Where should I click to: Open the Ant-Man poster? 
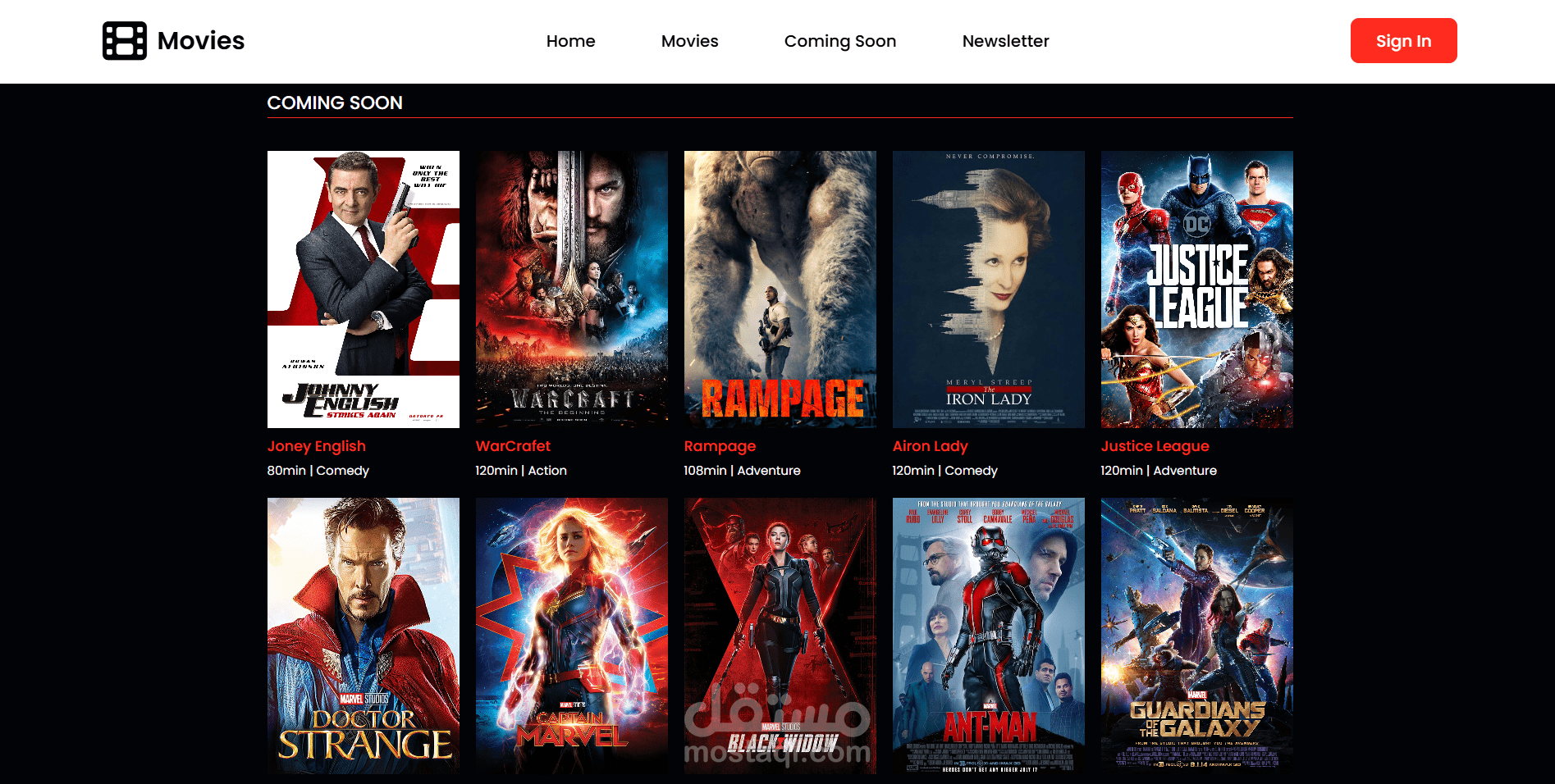(x=989, y=636)
